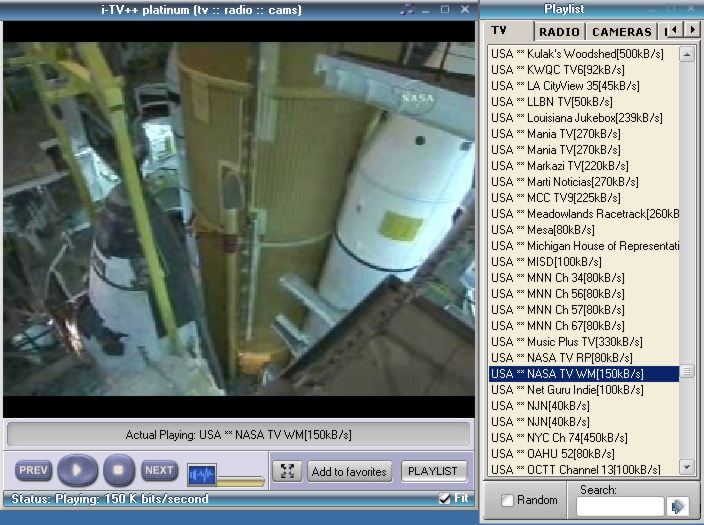The height and width of the screenshot is (525, 704).
Task: Select USA ** Louisiana Jukebox[239kB/s]
Action: [x=584, y=118]
